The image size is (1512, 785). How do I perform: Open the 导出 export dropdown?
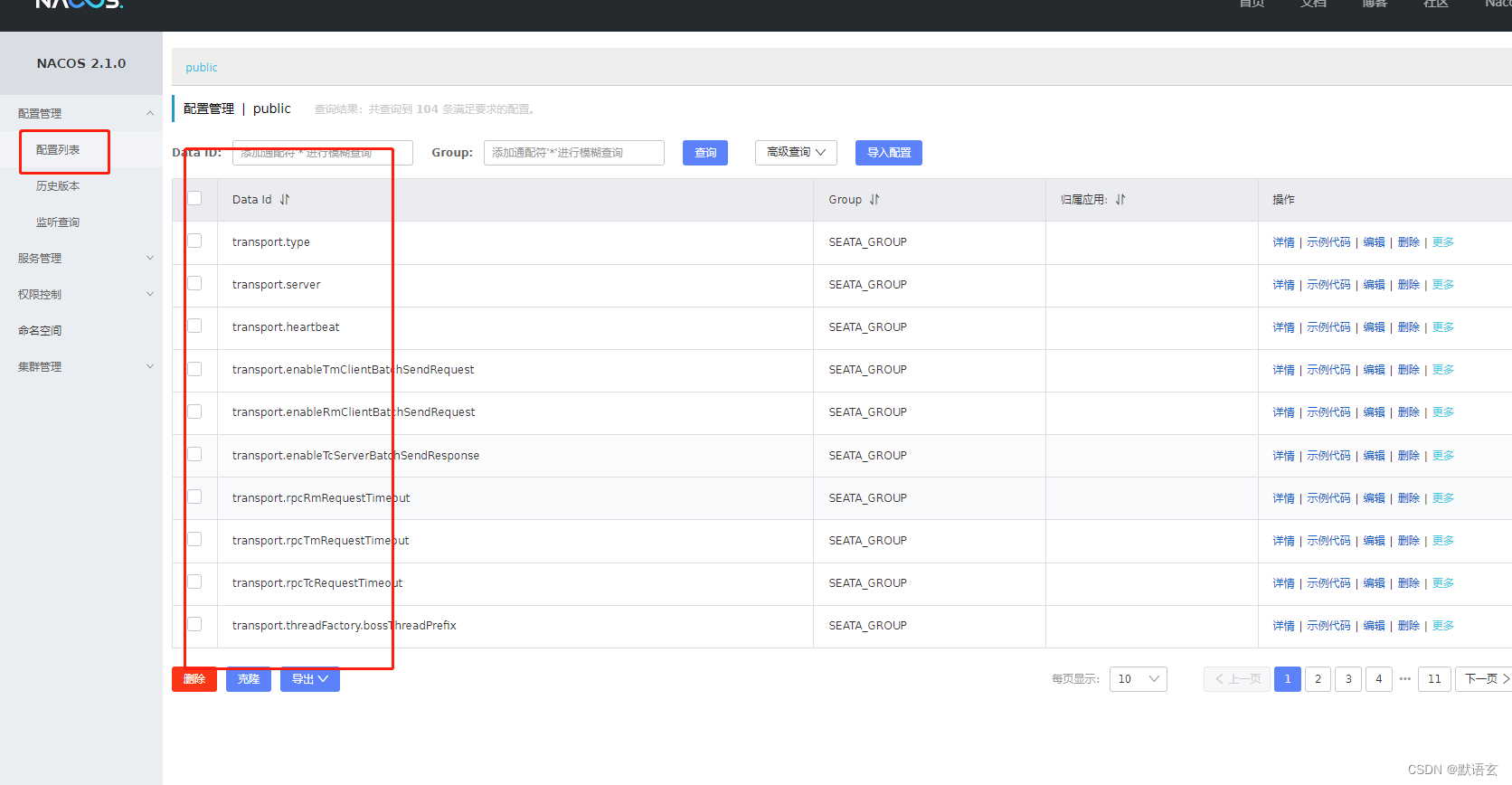click(310, 679)
